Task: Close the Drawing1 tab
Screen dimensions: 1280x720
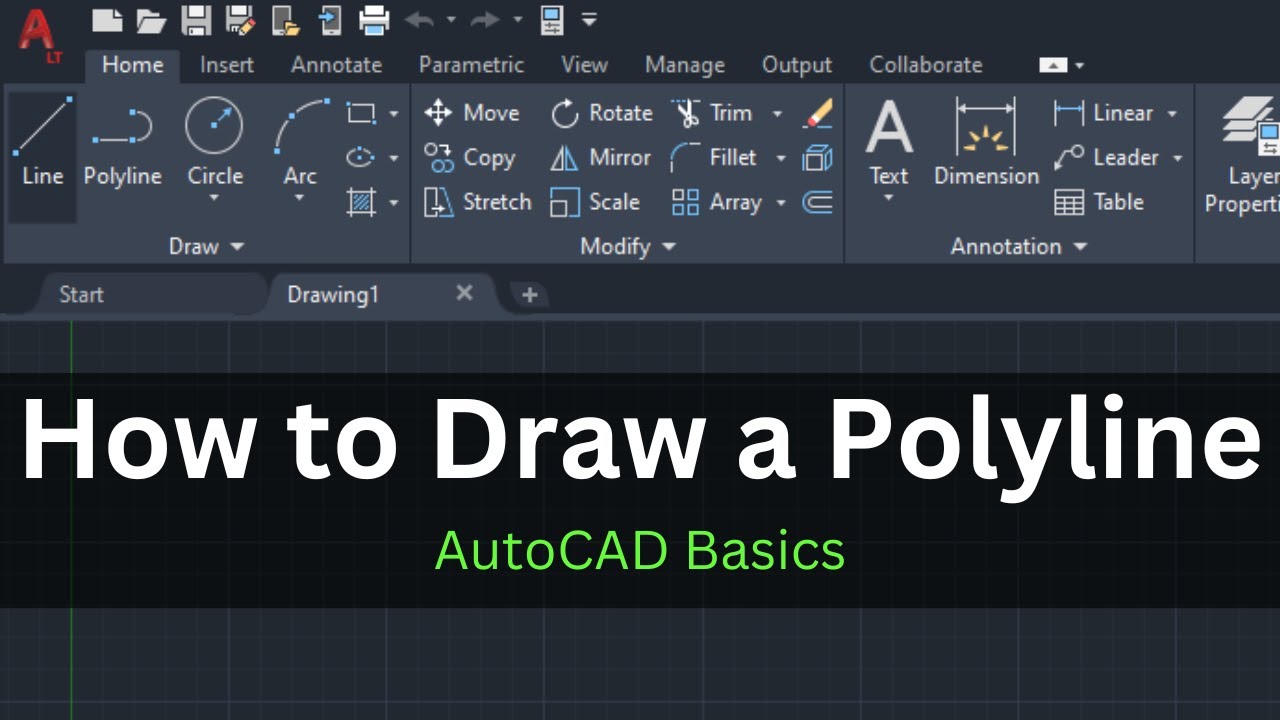Action: (464, 293)
